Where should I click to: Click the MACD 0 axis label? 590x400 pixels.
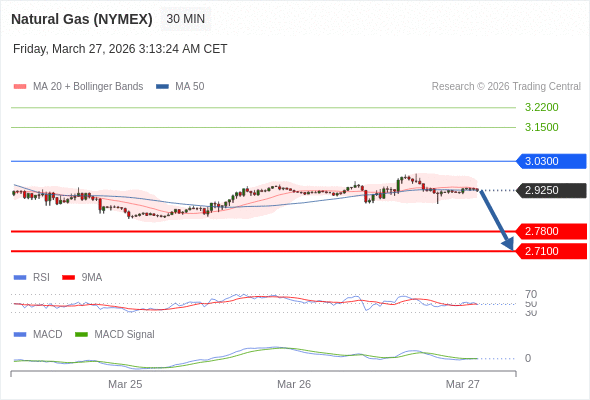pyautogui.click(x=528, y=358)
